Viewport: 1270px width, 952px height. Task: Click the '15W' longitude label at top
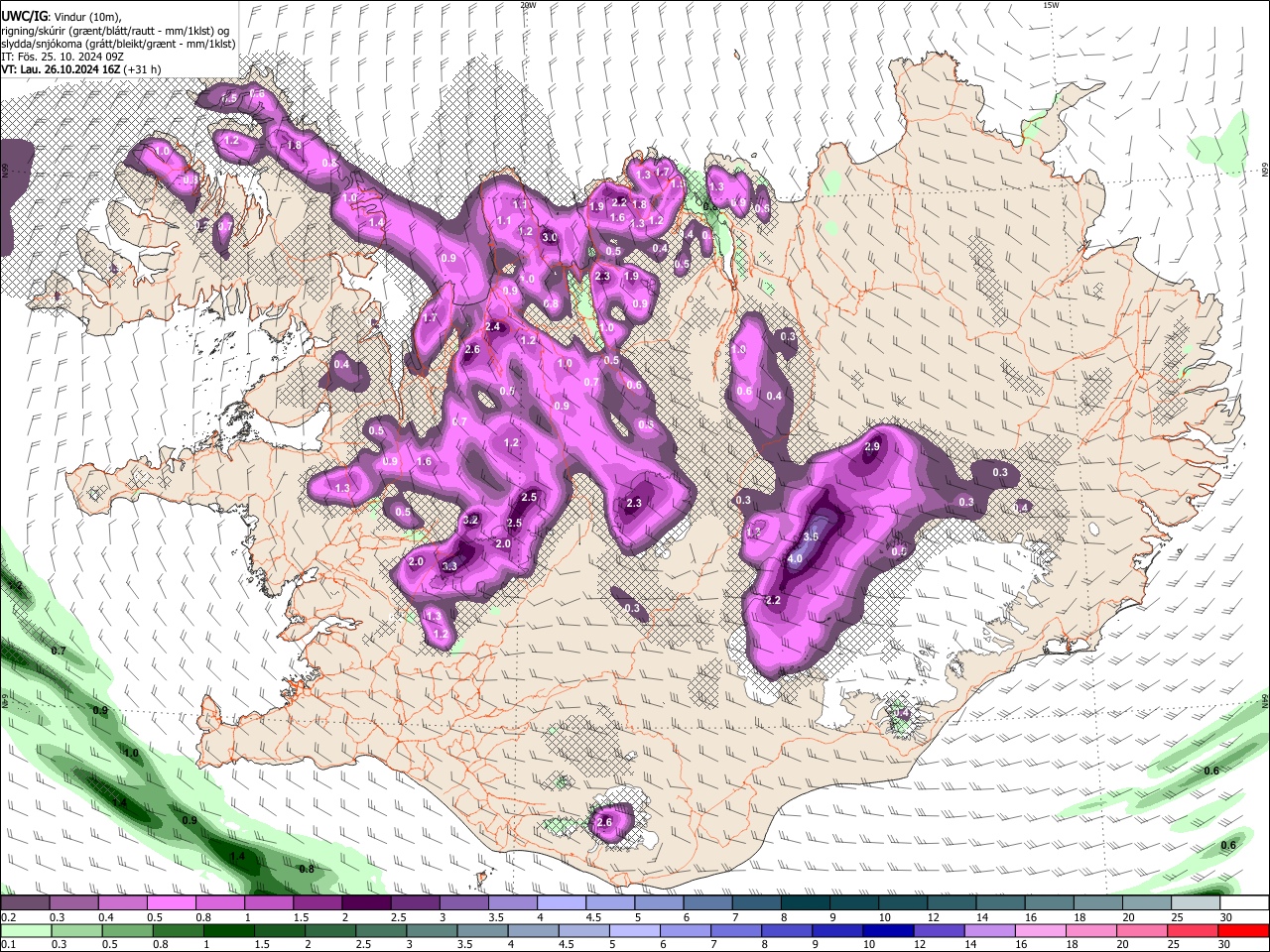[x=1051, y=5]
